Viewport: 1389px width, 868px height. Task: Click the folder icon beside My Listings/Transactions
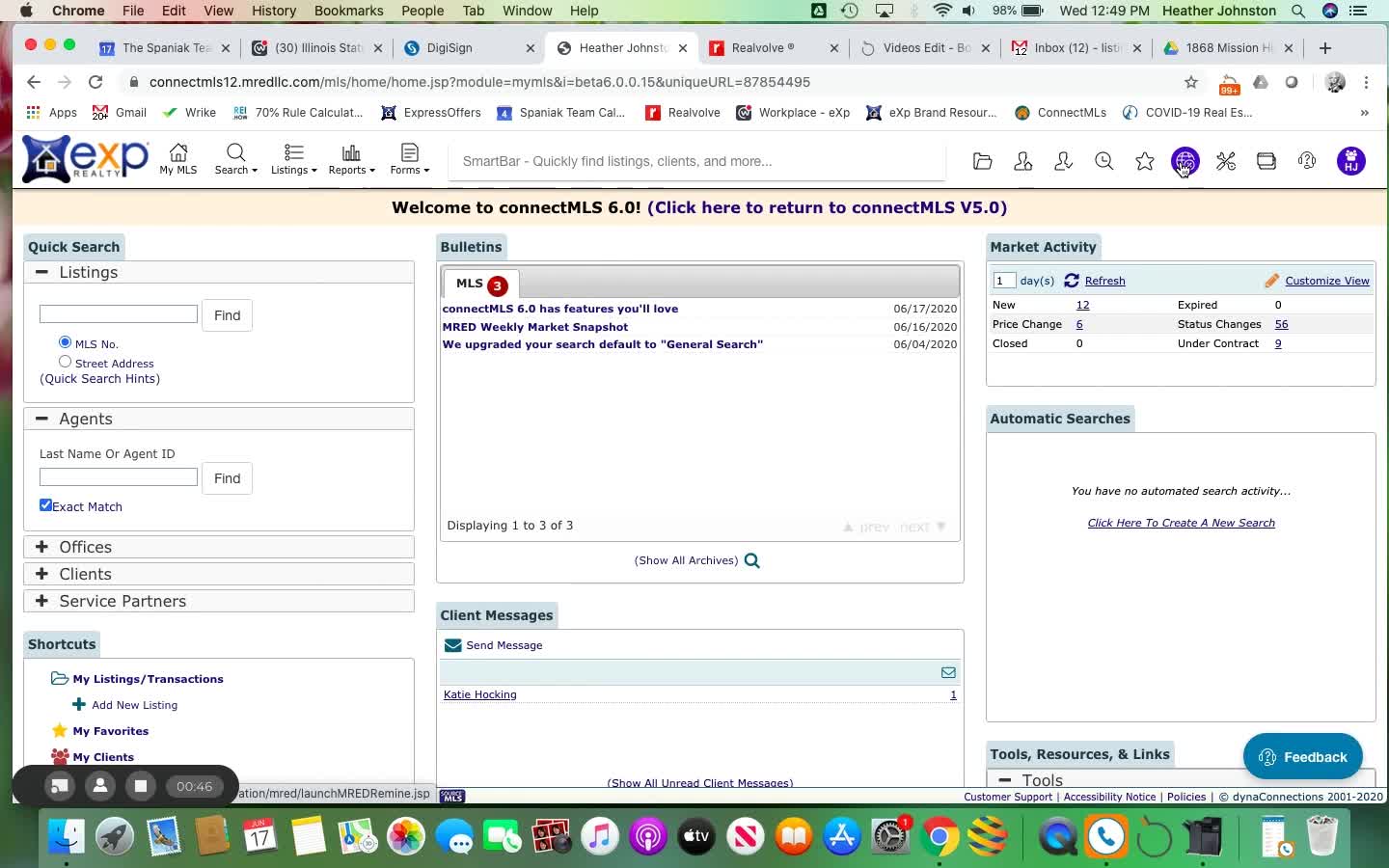[x=60, y=678]
